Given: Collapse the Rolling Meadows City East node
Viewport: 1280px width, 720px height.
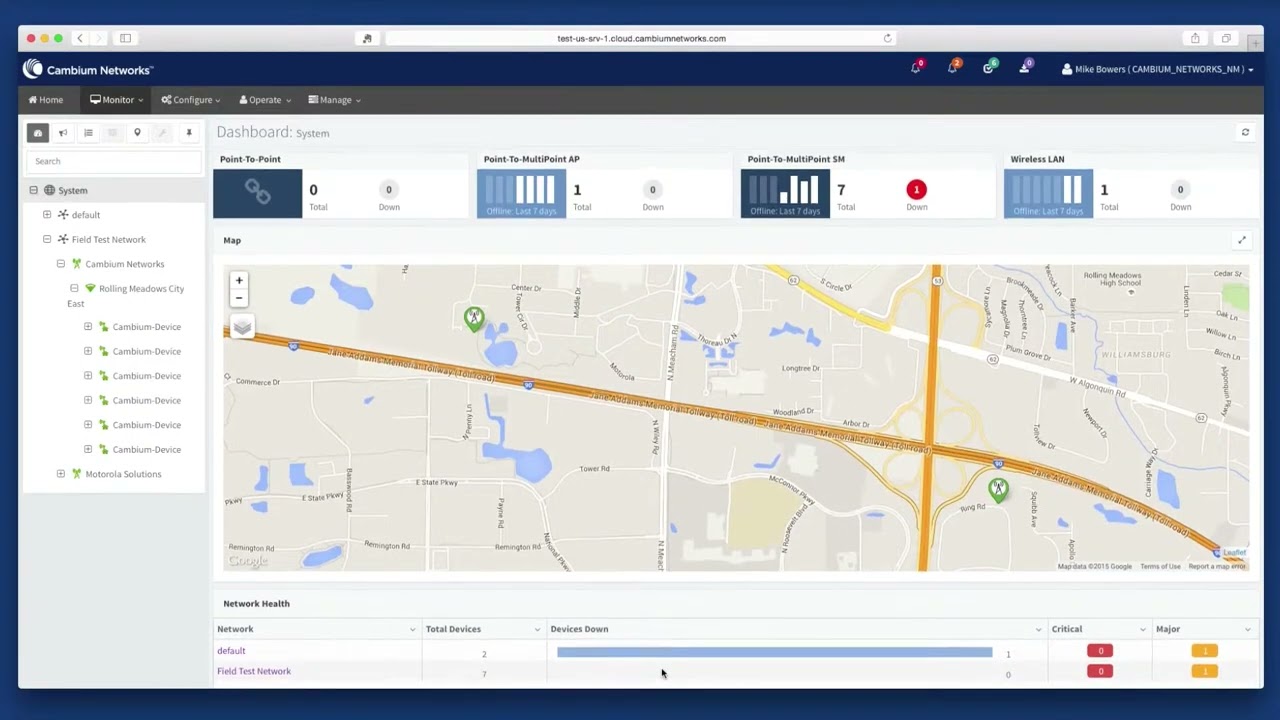Looking at the screenshot, I should tap(74, 288).
